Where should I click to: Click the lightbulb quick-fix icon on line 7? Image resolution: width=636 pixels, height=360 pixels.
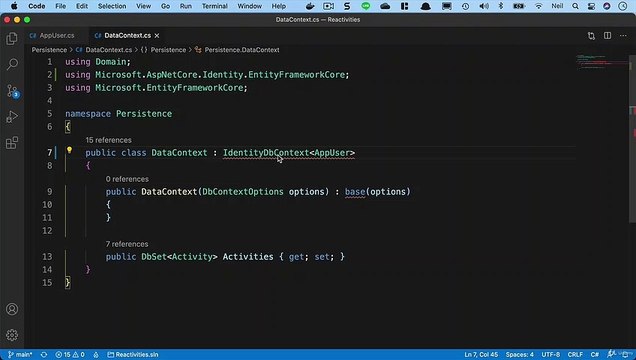coord(69,150)
